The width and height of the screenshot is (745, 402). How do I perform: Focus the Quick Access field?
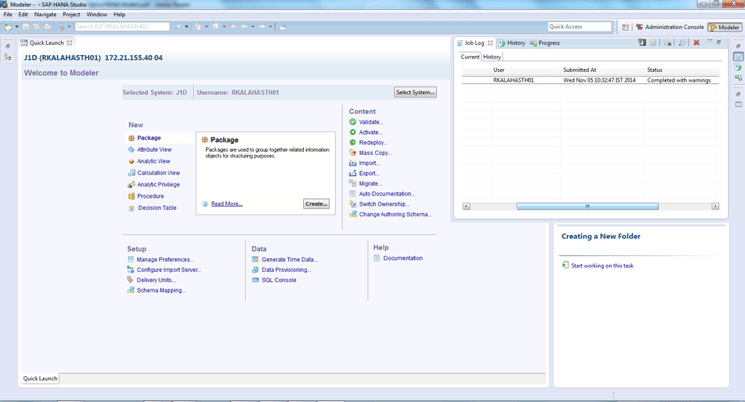click(580, 27)
